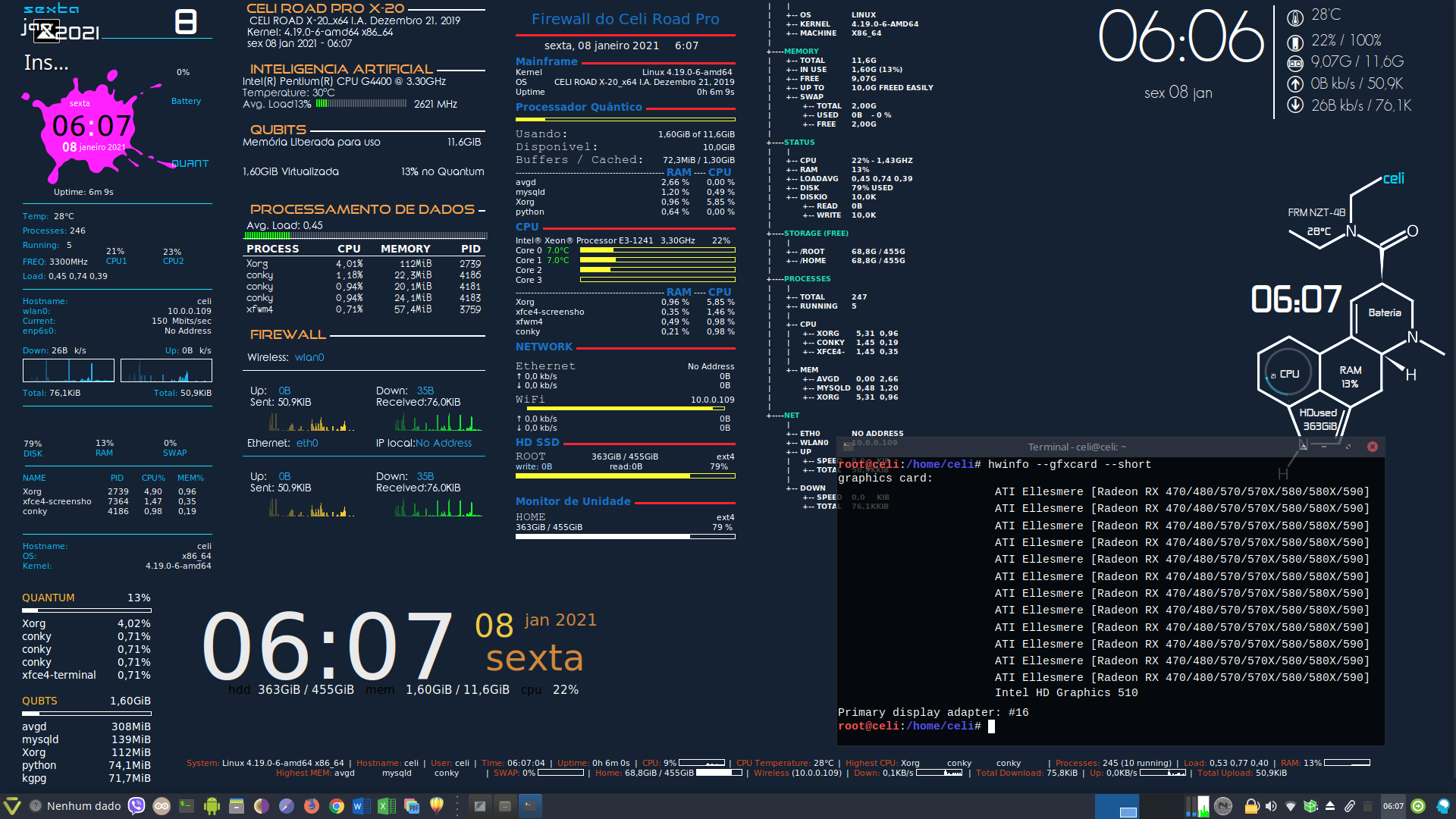Toggle the volume speaker tray icon
Image resolution: width=1456 pixels, height=819 pixels.
tap(1271, 806)
